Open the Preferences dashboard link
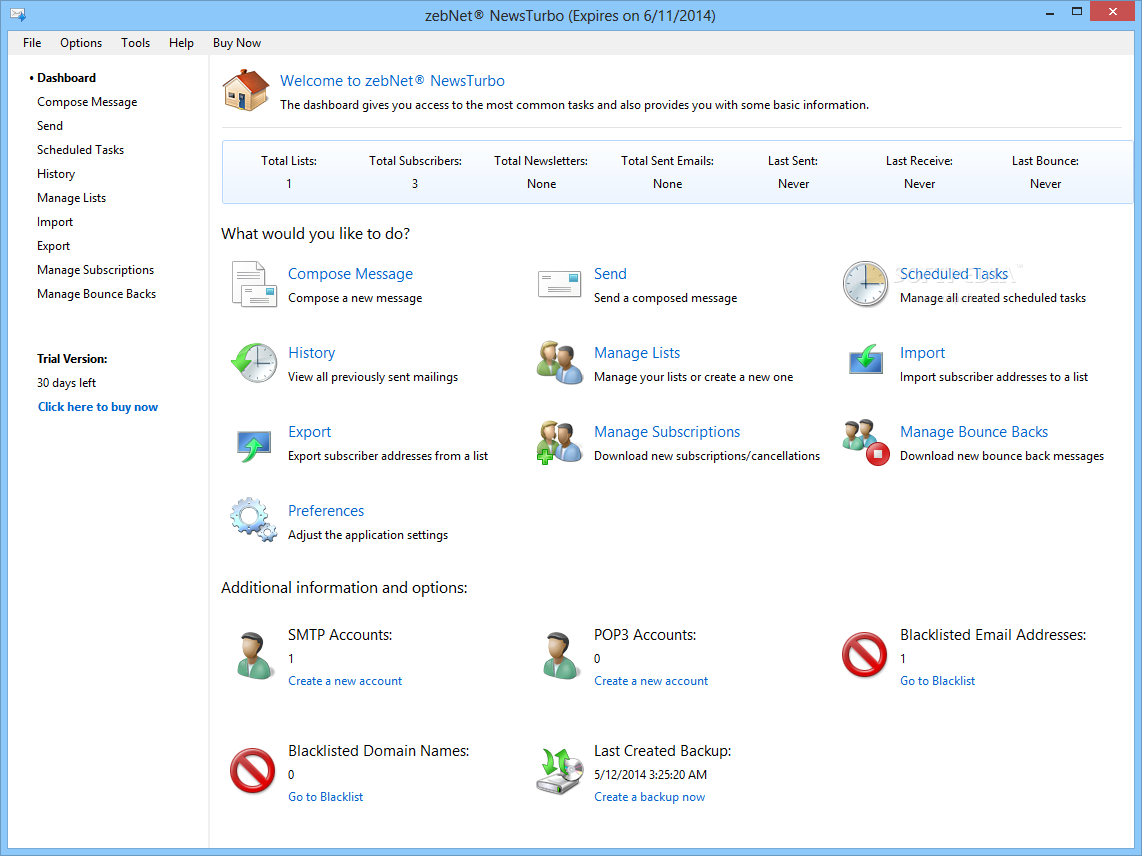 [x=326, y=511]
